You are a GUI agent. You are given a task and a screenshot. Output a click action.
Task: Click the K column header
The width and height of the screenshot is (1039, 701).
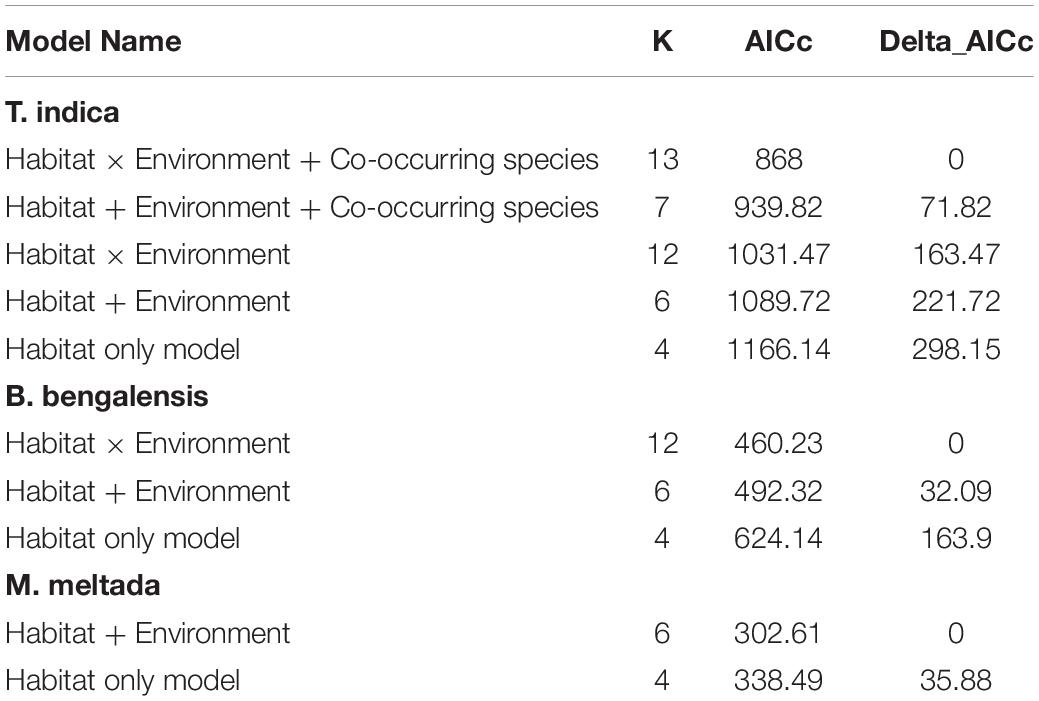(x=662, y=42)
